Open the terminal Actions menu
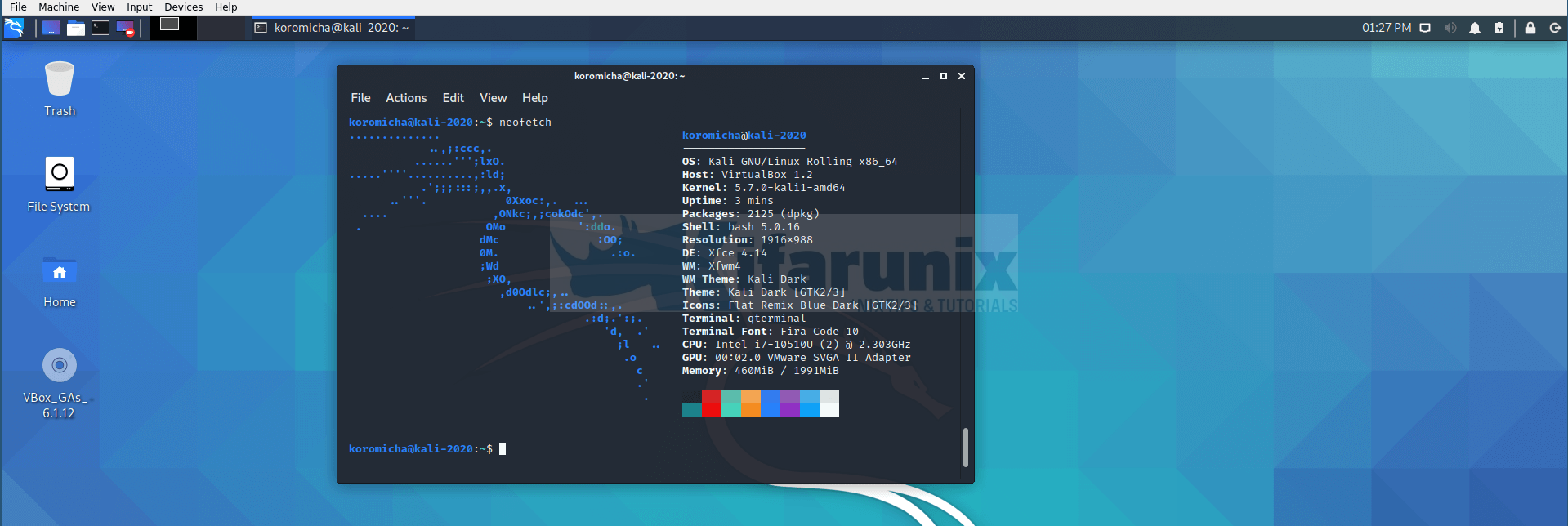The width and height of the screenshot is (1568, 526). pos(406,98)
